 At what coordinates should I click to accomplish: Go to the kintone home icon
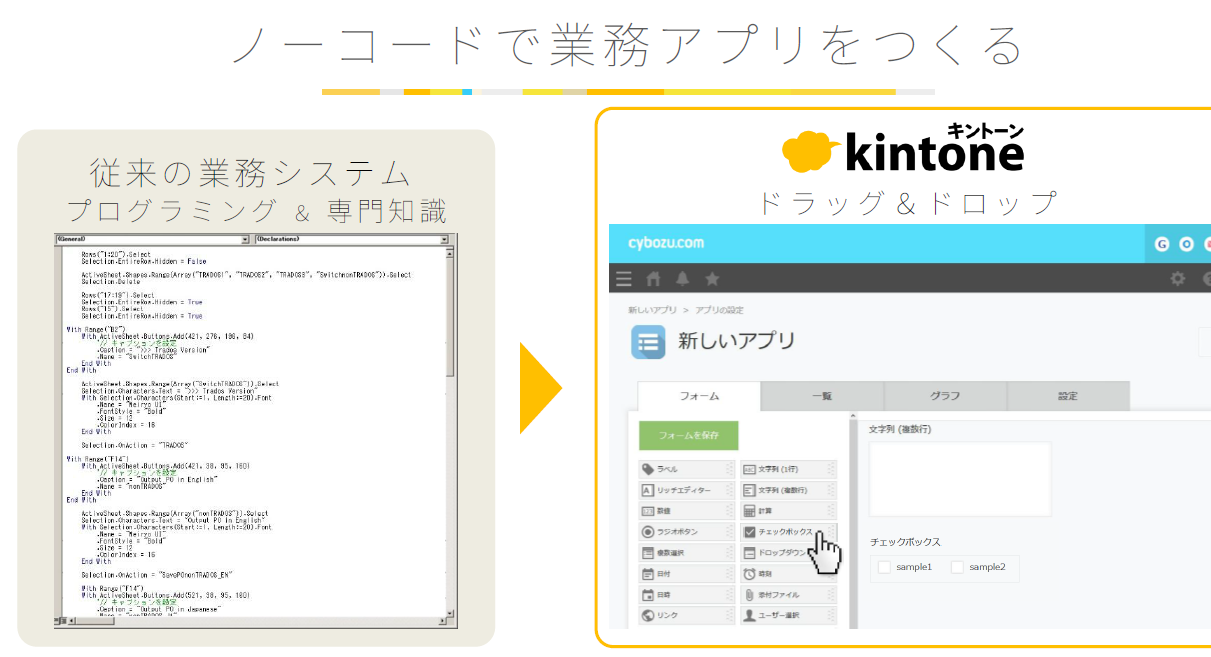pos(653,279)
